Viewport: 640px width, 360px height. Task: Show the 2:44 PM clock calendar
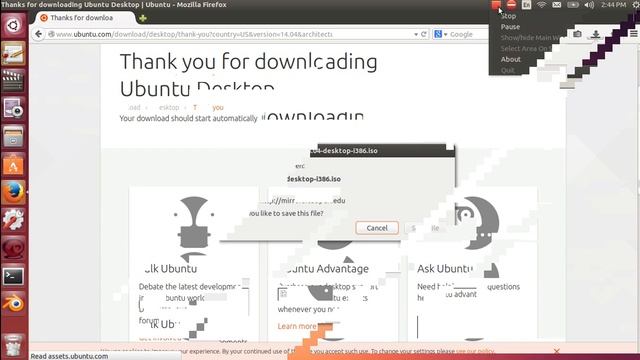613,5
